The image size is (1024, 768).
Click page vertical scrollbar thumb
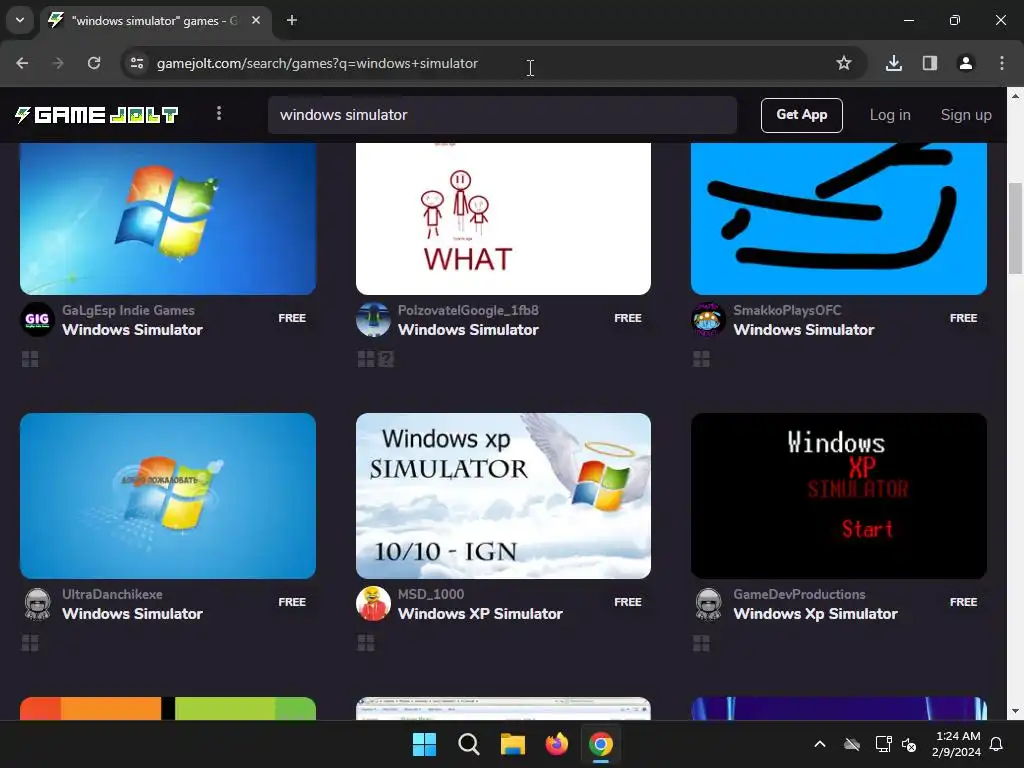point(1015,229)
